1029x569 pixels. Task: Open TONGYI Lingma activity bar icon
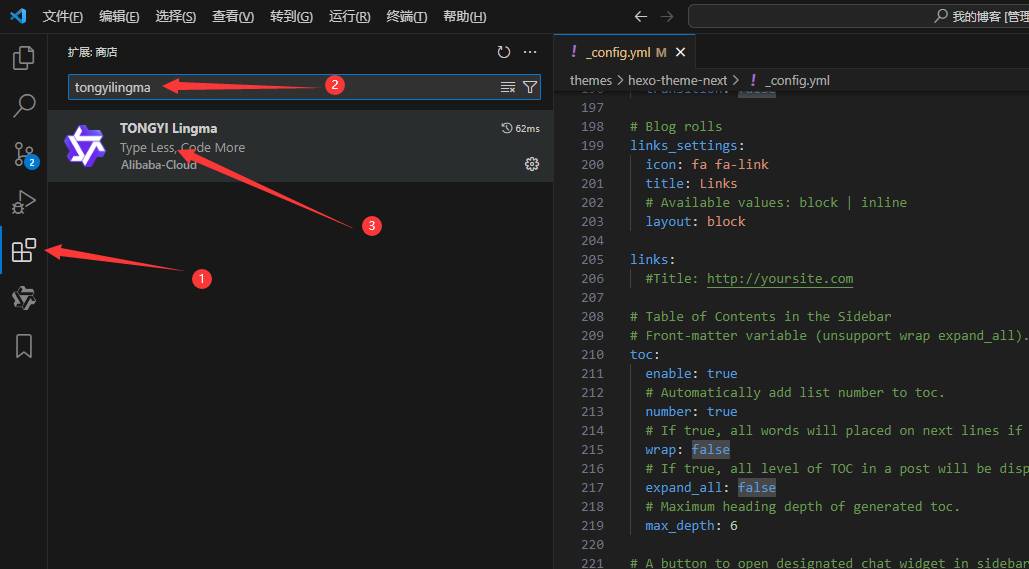[24, 298]
